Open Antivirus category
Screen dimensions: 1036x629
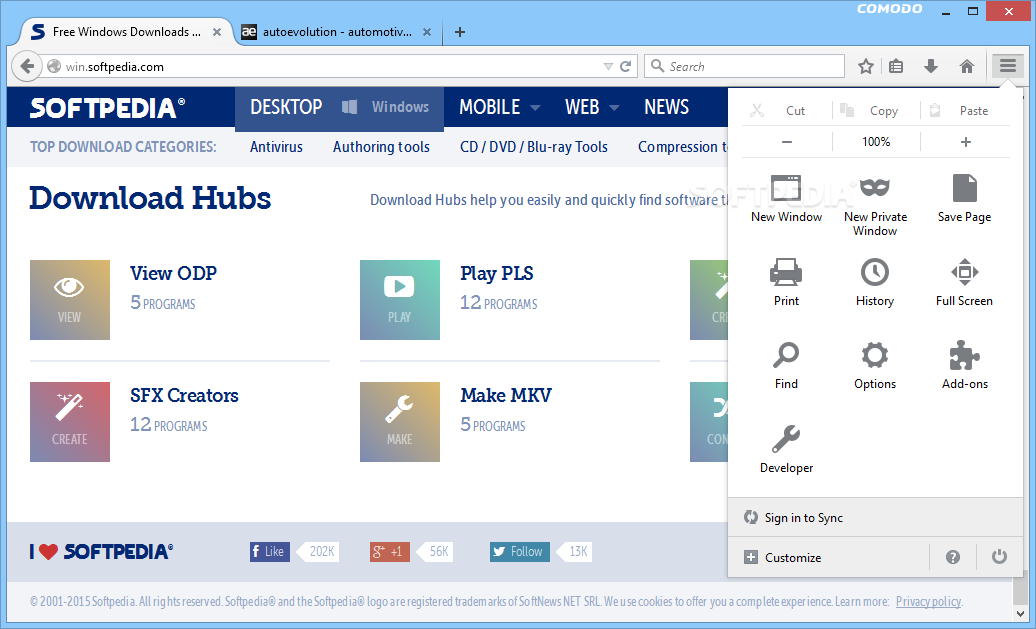click(x=276, y=147)
